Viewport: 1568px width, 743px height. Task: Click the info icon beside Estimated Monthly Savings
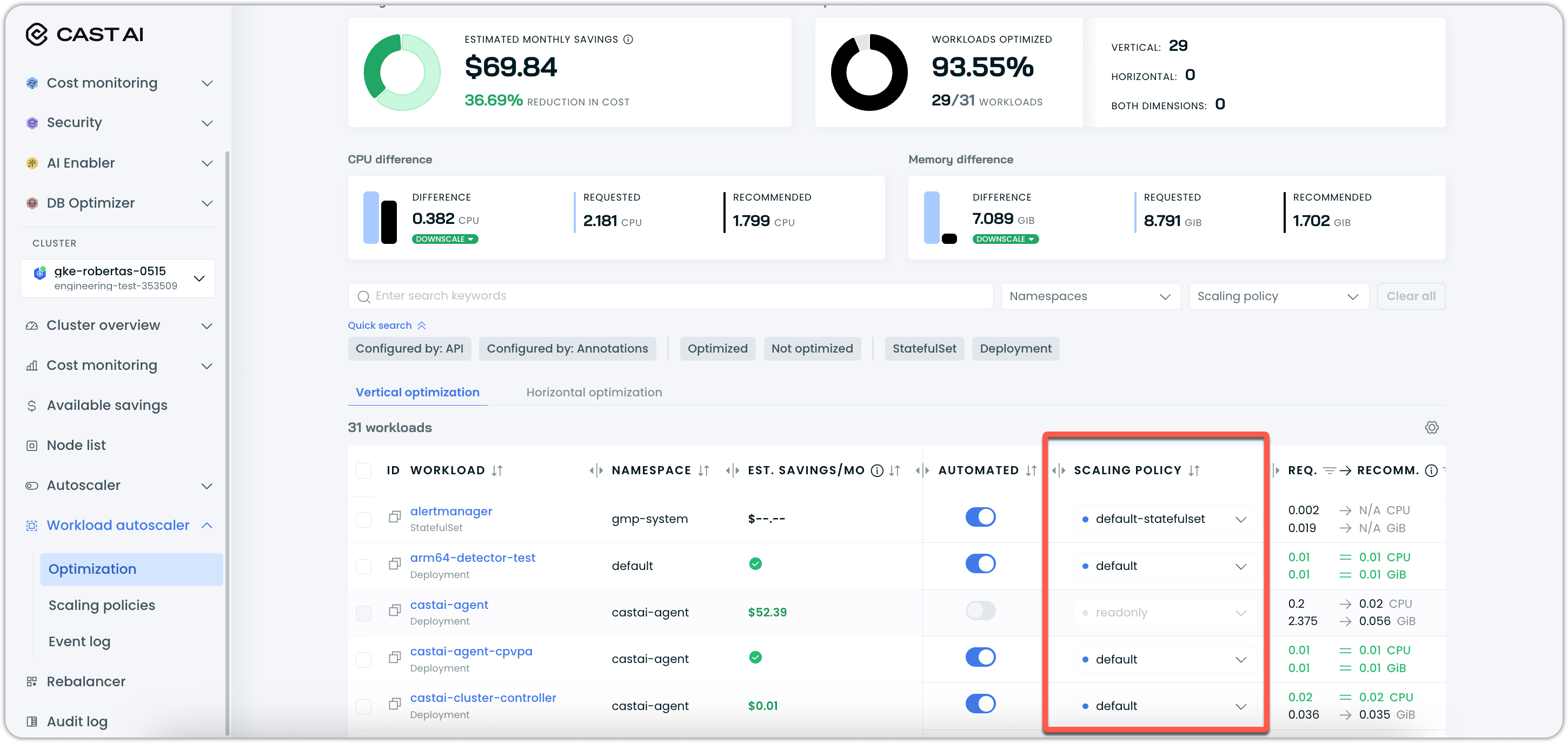coord(628,39)
